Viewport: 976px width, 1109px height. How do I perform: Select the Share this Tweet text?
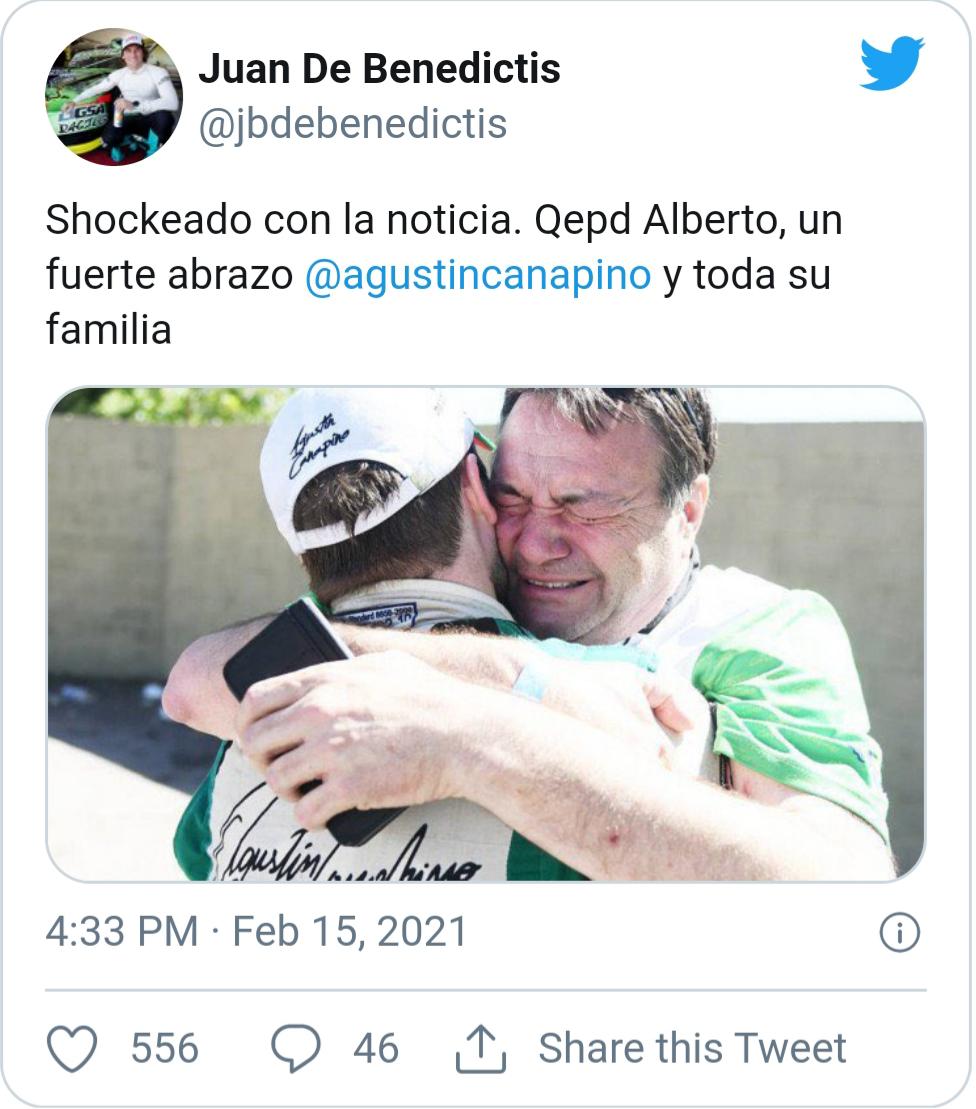click(692, 1048)
